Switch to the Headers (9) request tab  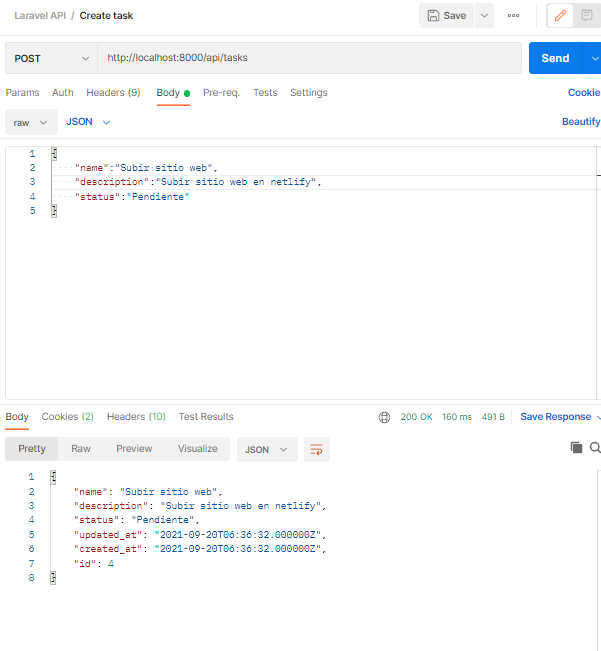tap(113, 93)
